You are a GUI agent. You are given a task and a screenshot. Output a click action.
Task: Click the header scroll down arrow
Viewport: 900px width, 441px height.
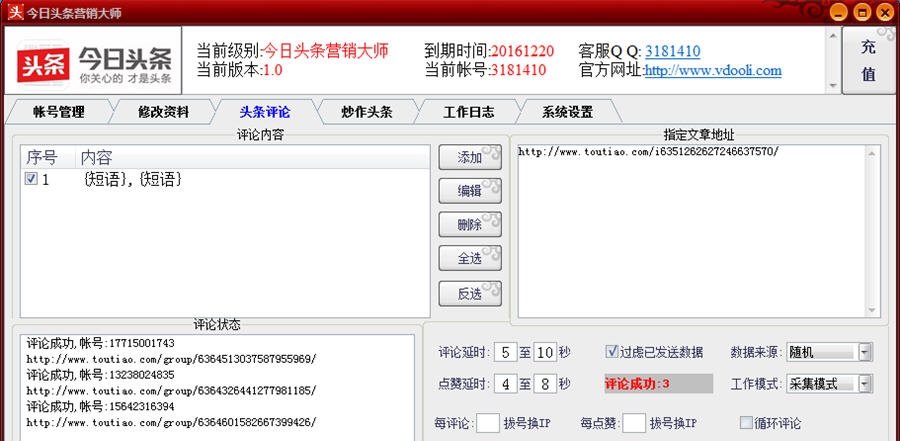pyautogui.click(x=833, y=85)
